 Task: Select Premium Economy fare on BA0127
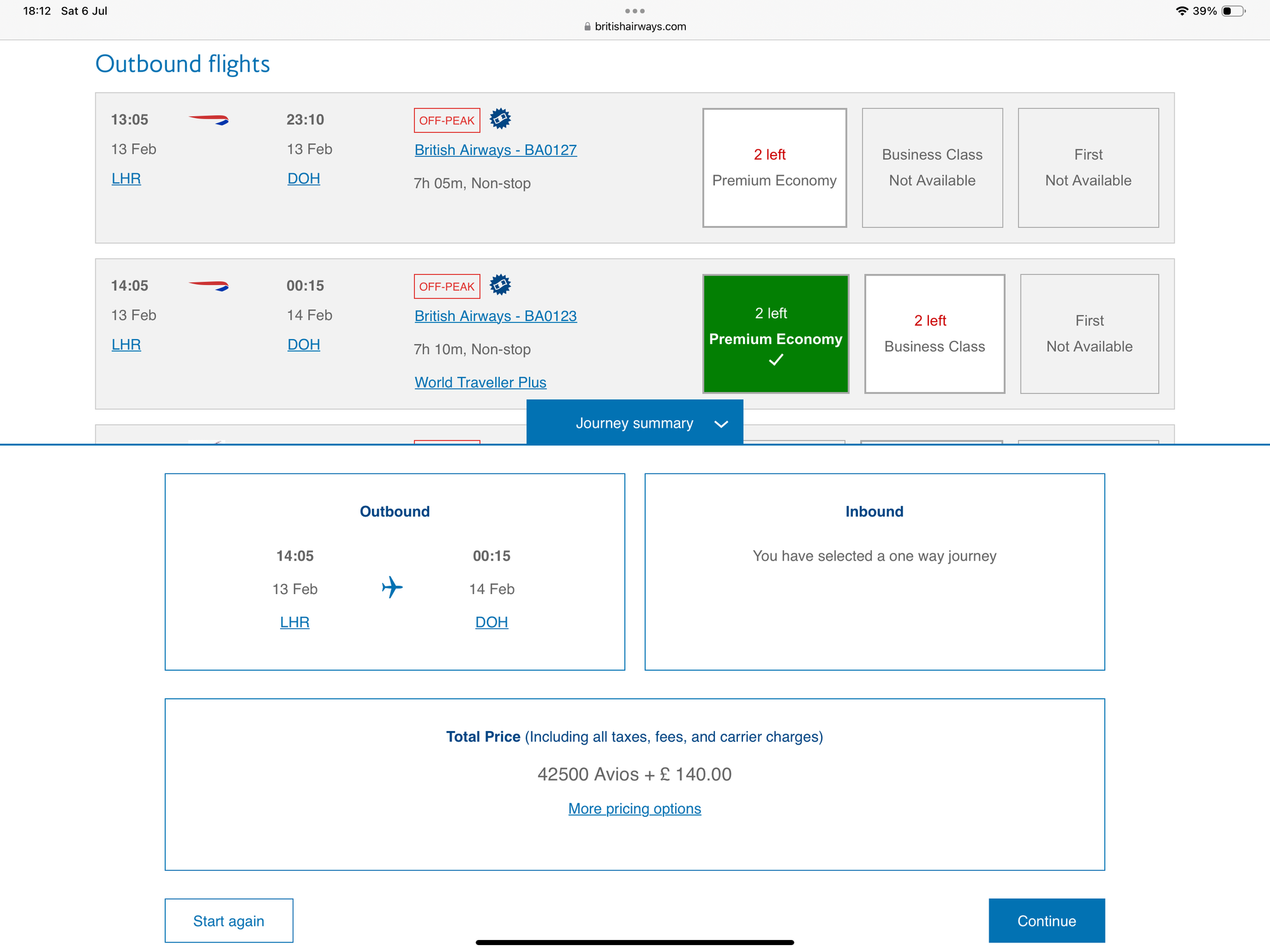[x=774, y=168]
